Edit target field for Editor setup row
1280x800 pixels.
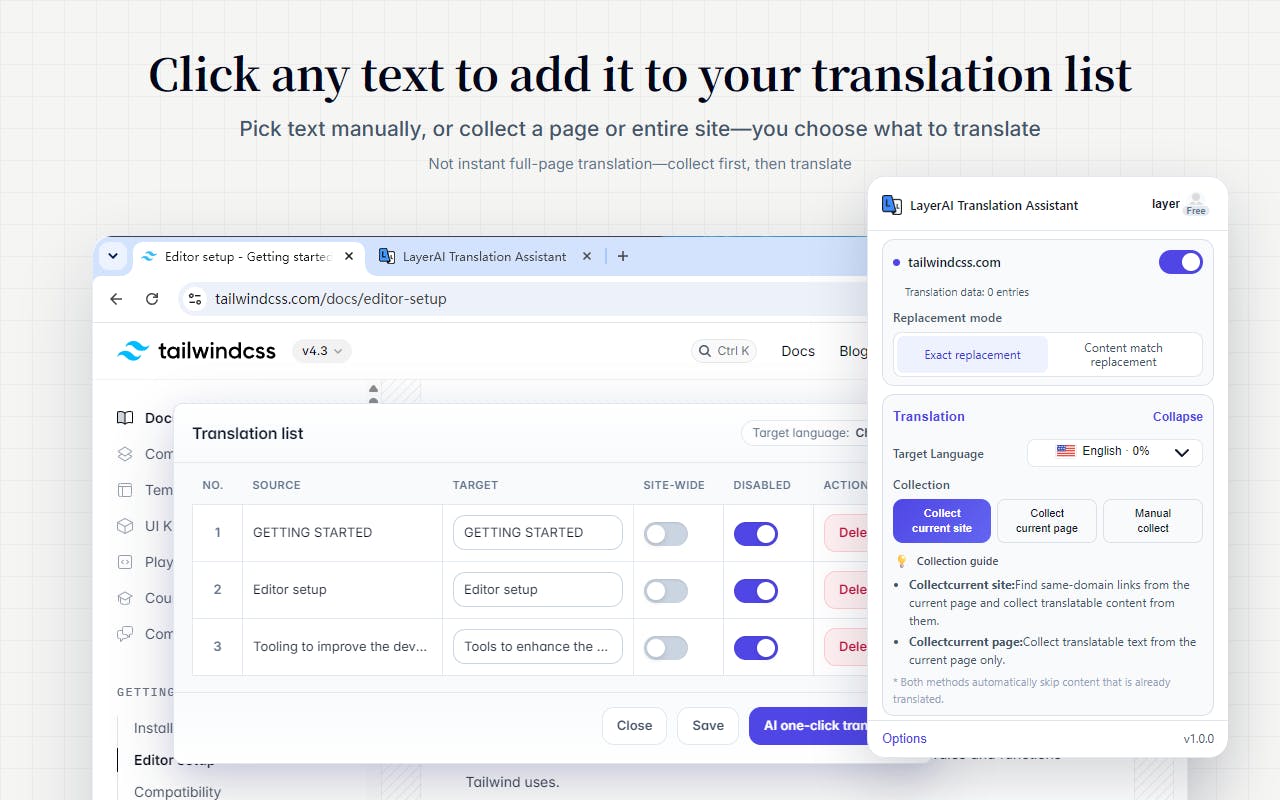point(538,589)
